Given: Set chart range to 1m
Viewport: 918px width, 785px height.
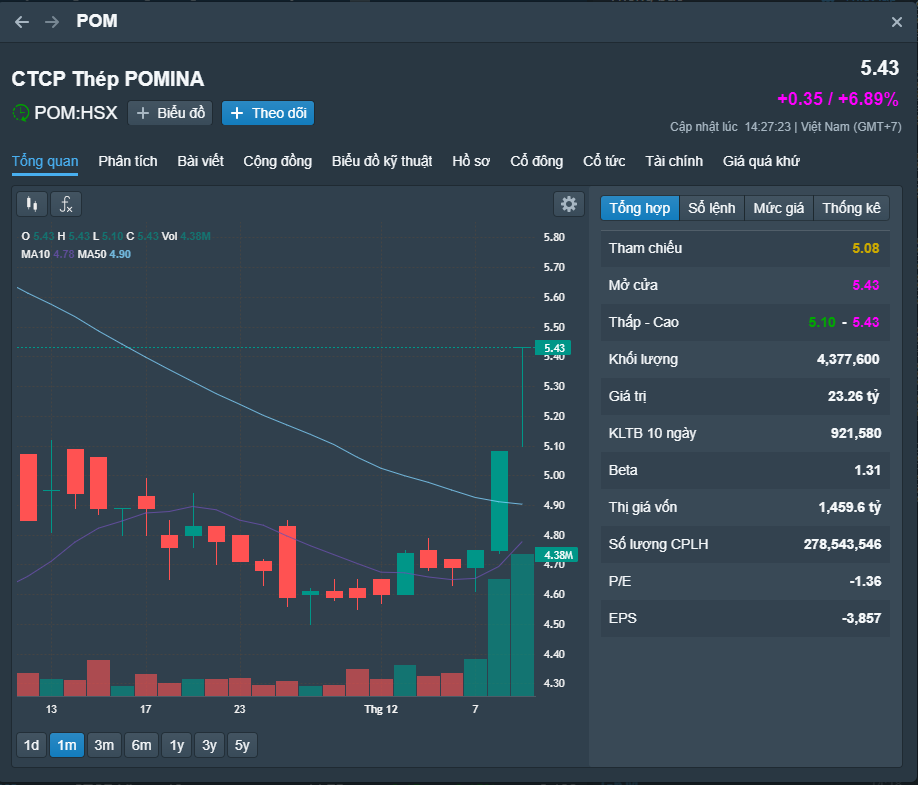Looking at the screenshot, I should (x=67, y=745).
